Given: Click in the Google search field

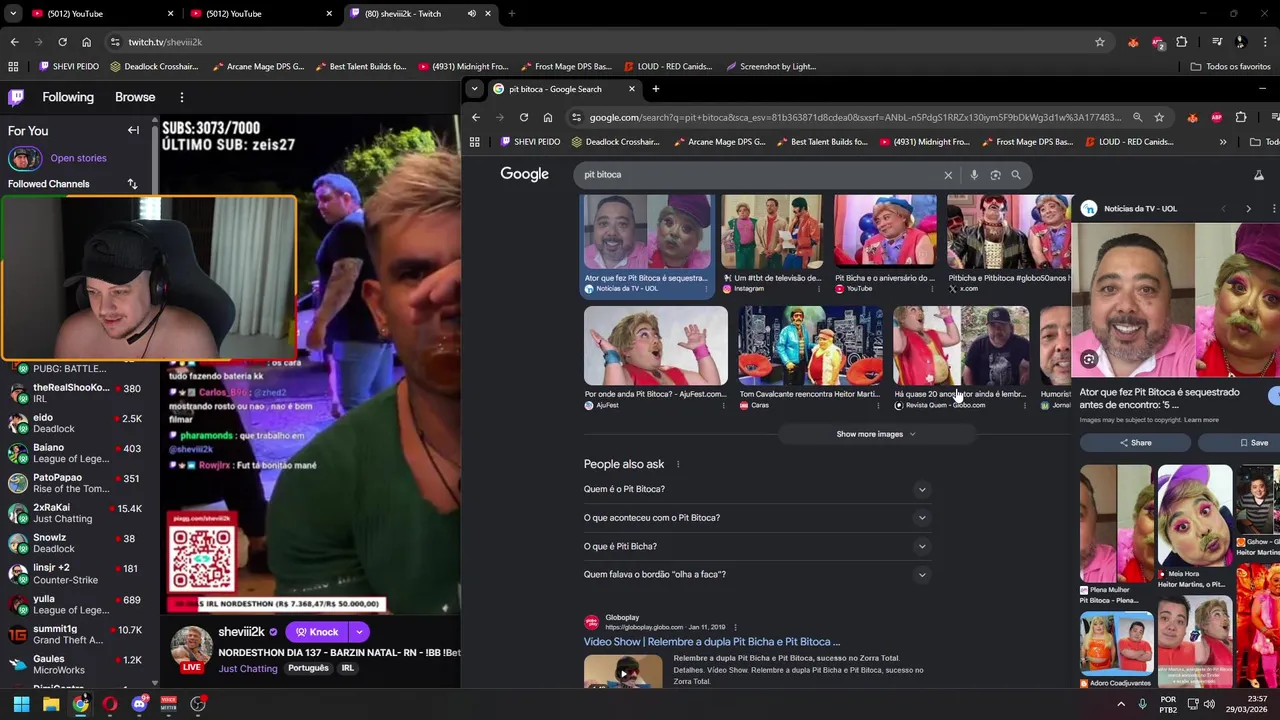Looking at the screenshot, I should coord(760,175).
